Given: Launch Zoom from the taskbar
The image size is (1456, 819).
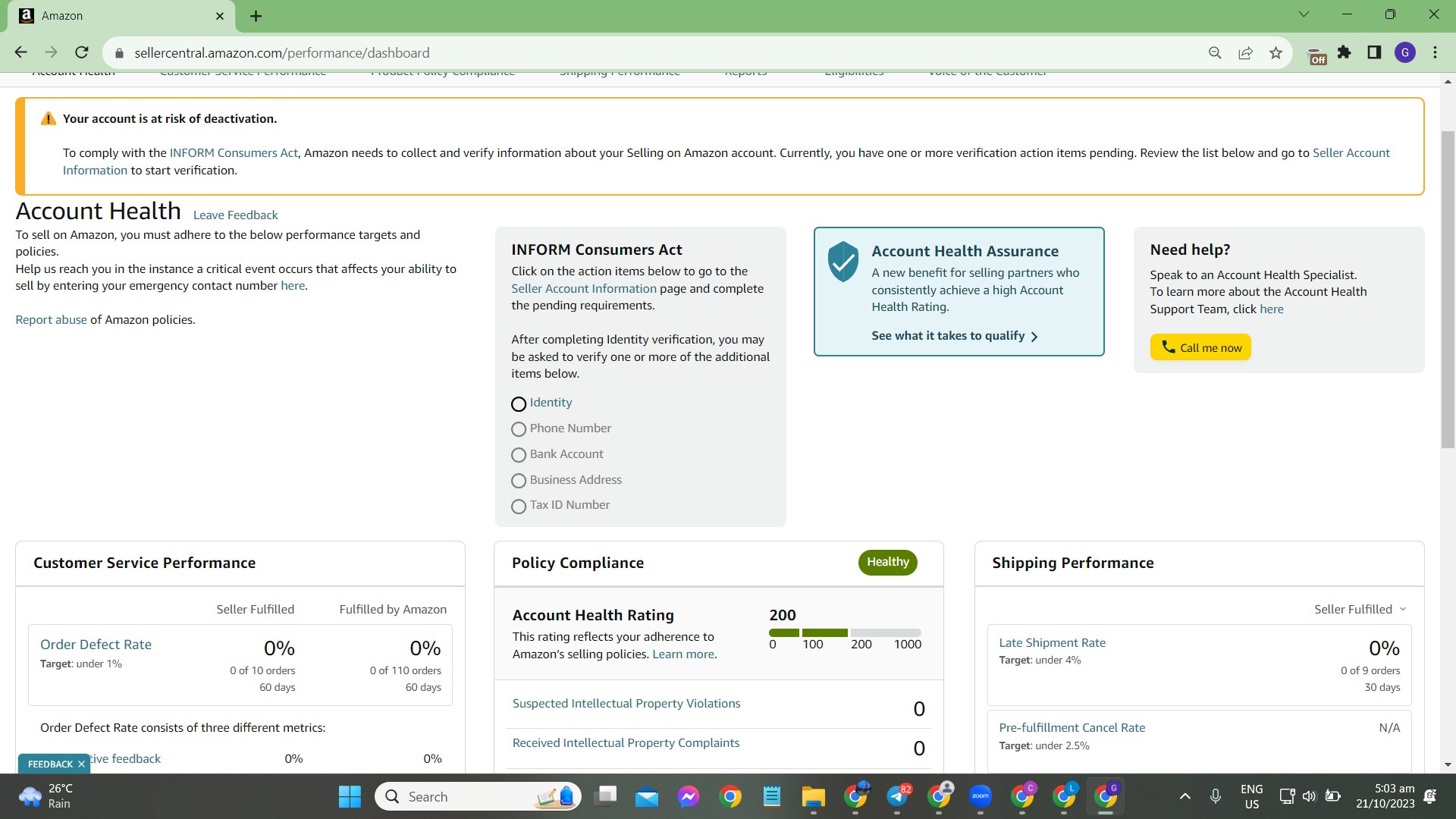Looking at the screenshot, I should (981, 796).
